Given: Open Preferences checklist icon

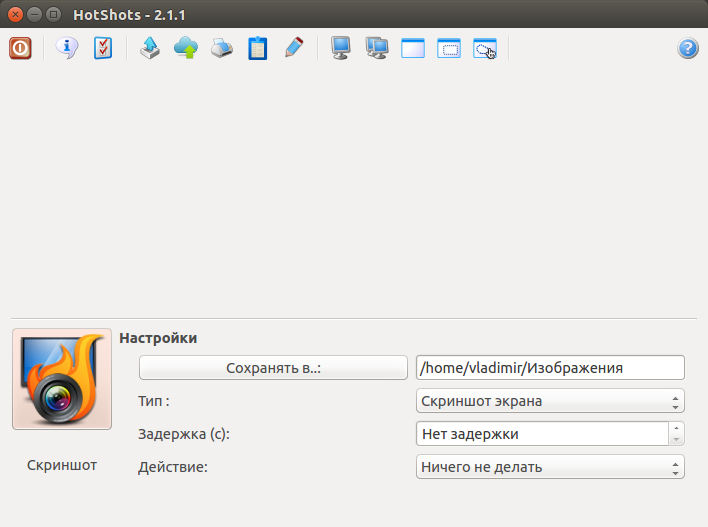Looking at the screenshot, I should pyautogui.click(x=103, y=48).
